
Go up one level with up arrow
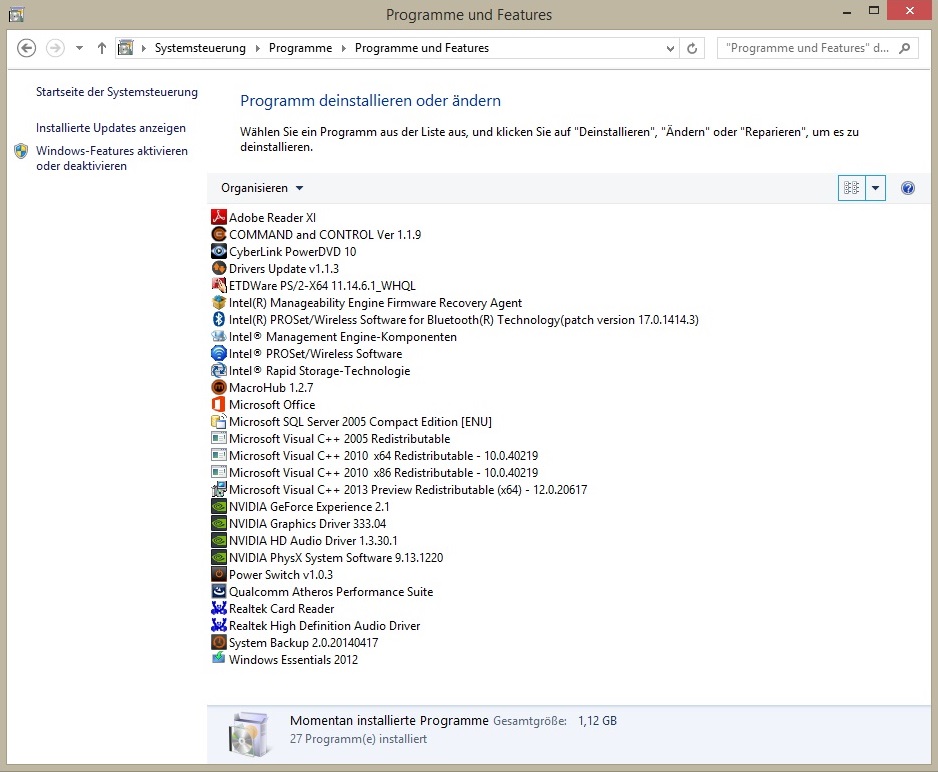102,48
